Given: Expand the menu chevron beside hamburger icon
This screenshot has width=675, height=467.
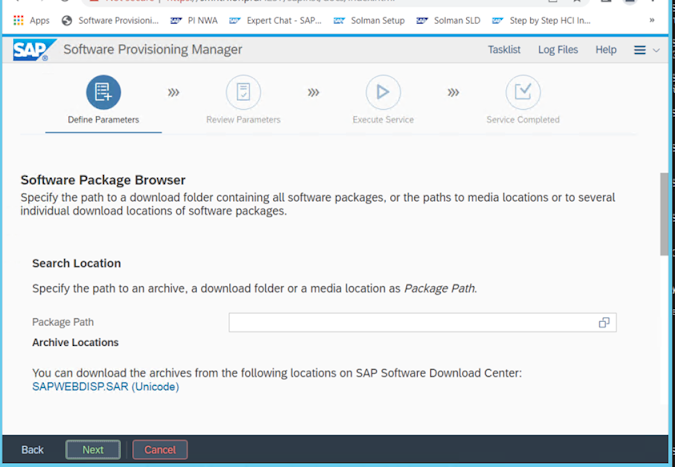Looking at the screenshot, I should click(x=656, y=50).
